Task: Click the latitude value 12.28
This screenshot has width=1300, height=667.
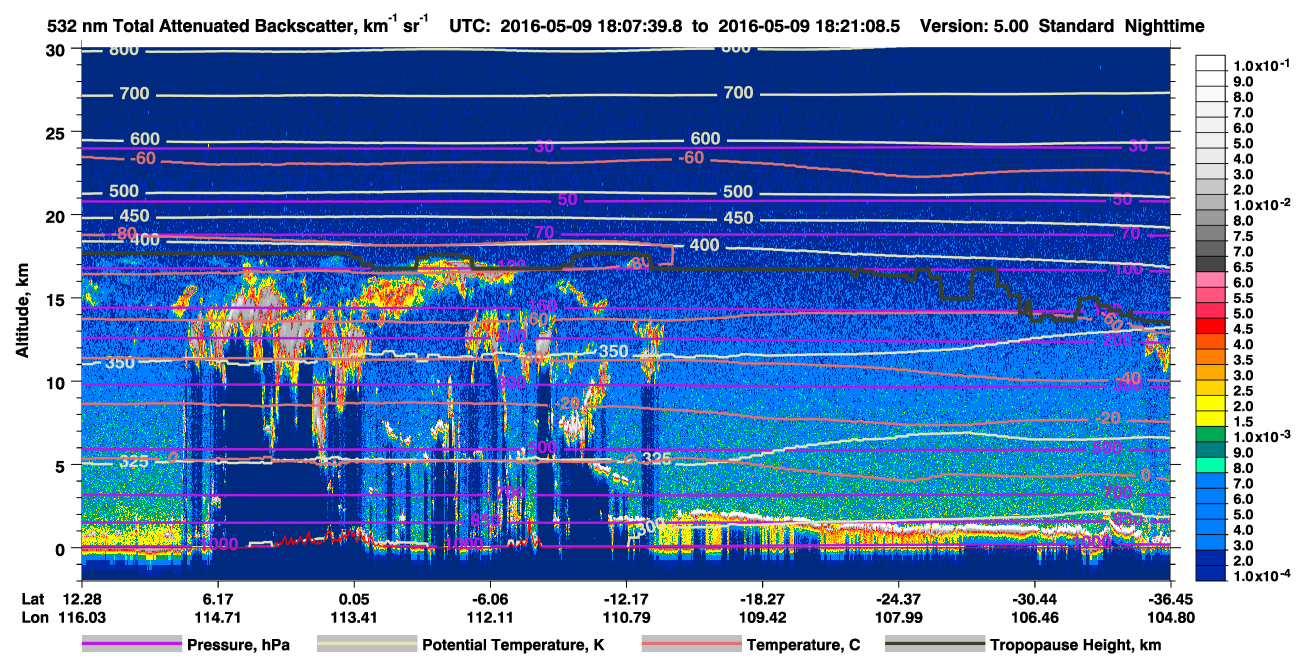Action: (82, 598)
